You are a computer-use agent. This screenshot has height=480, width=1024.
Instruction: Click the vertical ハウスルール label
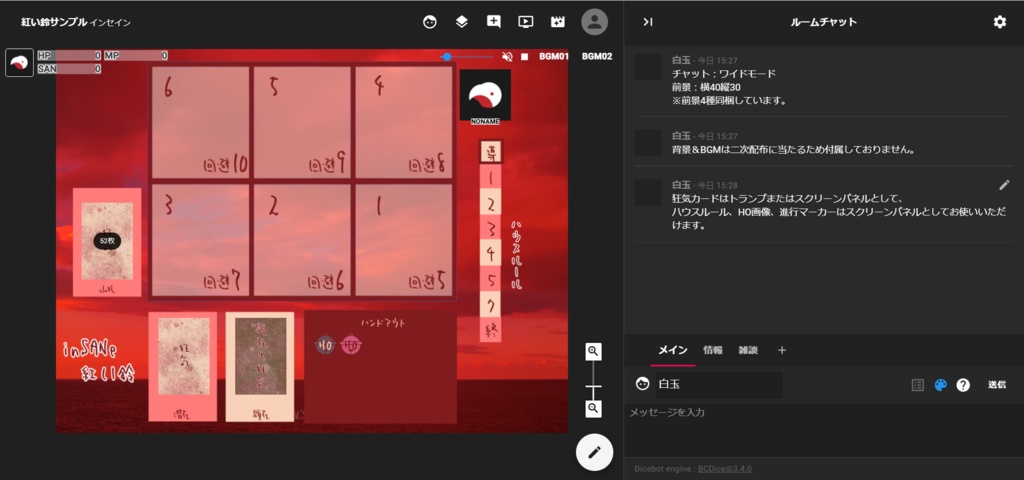pyautogui.click(x=515, y=256)
